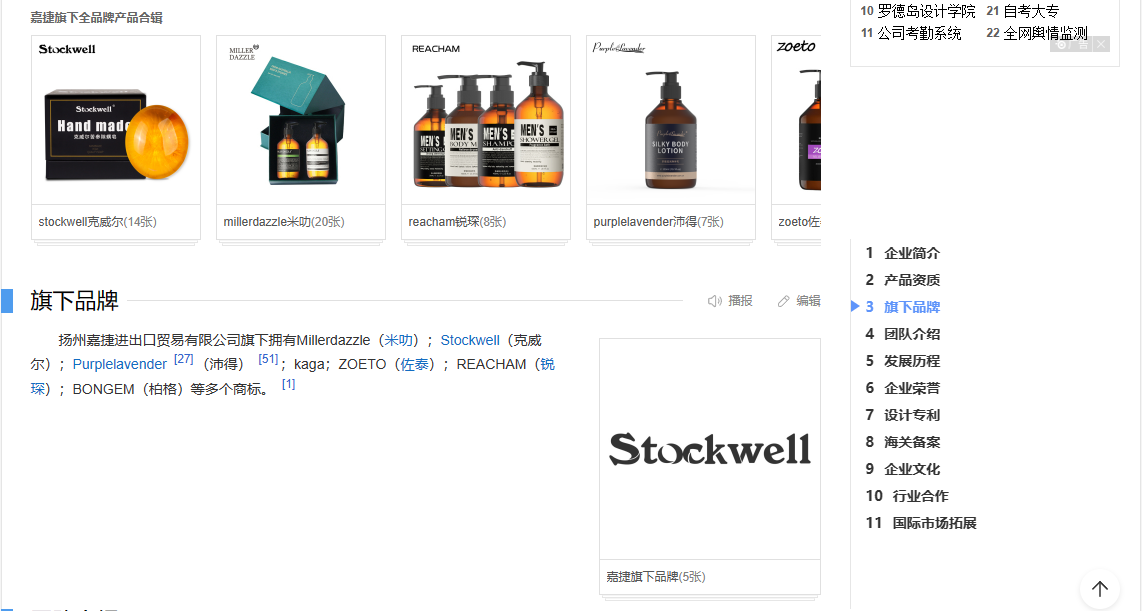The height and width of the screenshot is (611, 1142).
Task: Click the pencil edit icon beside 编辑
Action: click(x=784, y=301)
